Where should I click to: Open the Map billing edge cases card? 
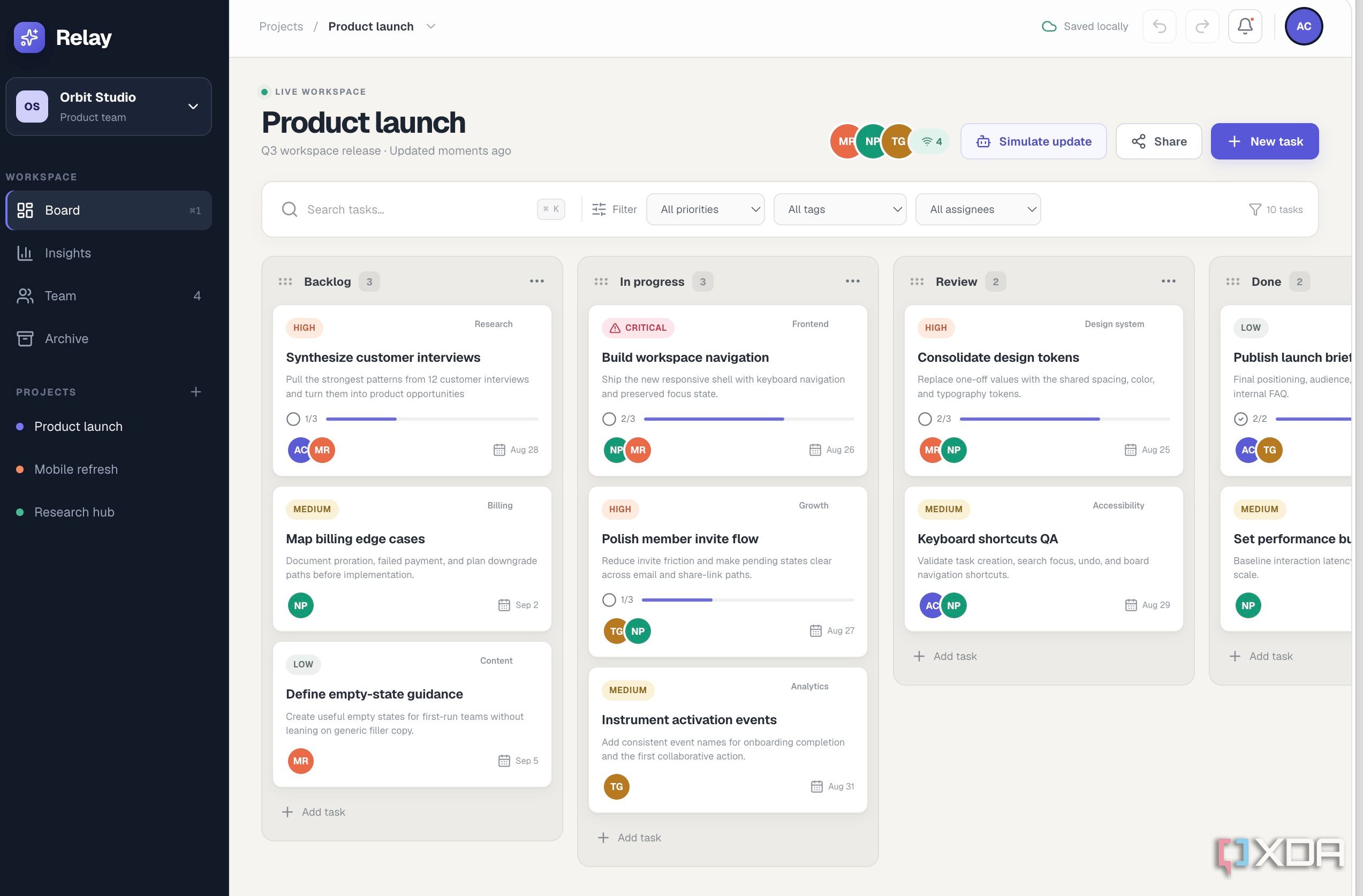(x=412, y=559)
